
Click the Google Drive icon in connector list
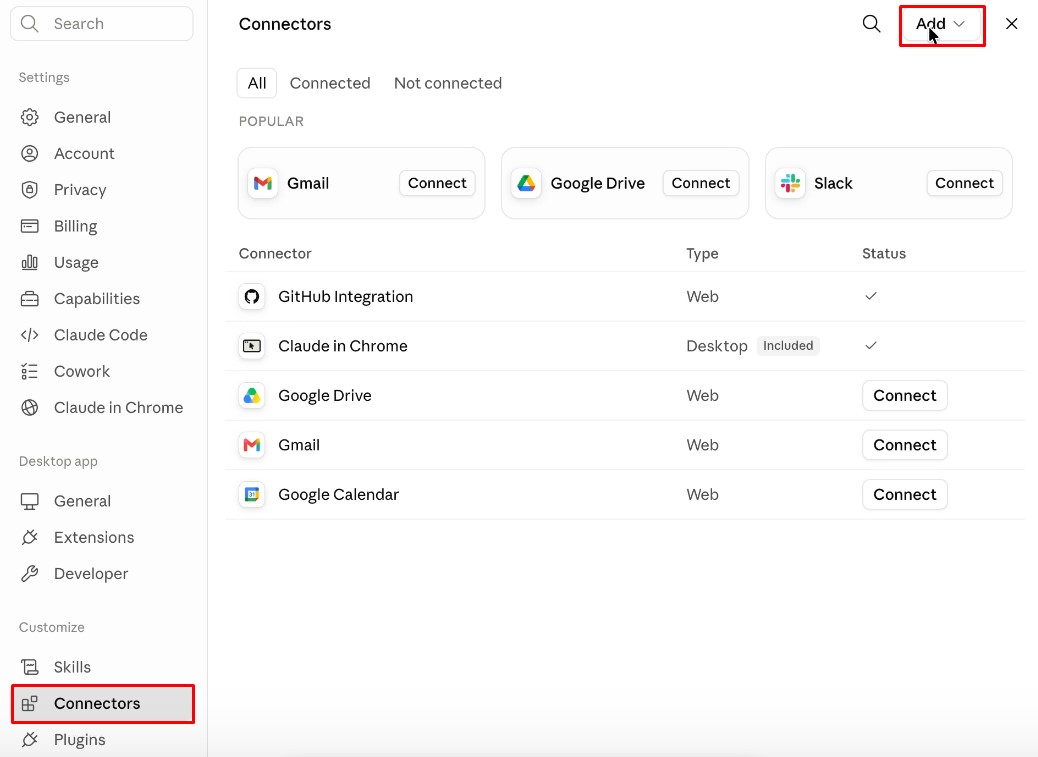click(252, 396)
